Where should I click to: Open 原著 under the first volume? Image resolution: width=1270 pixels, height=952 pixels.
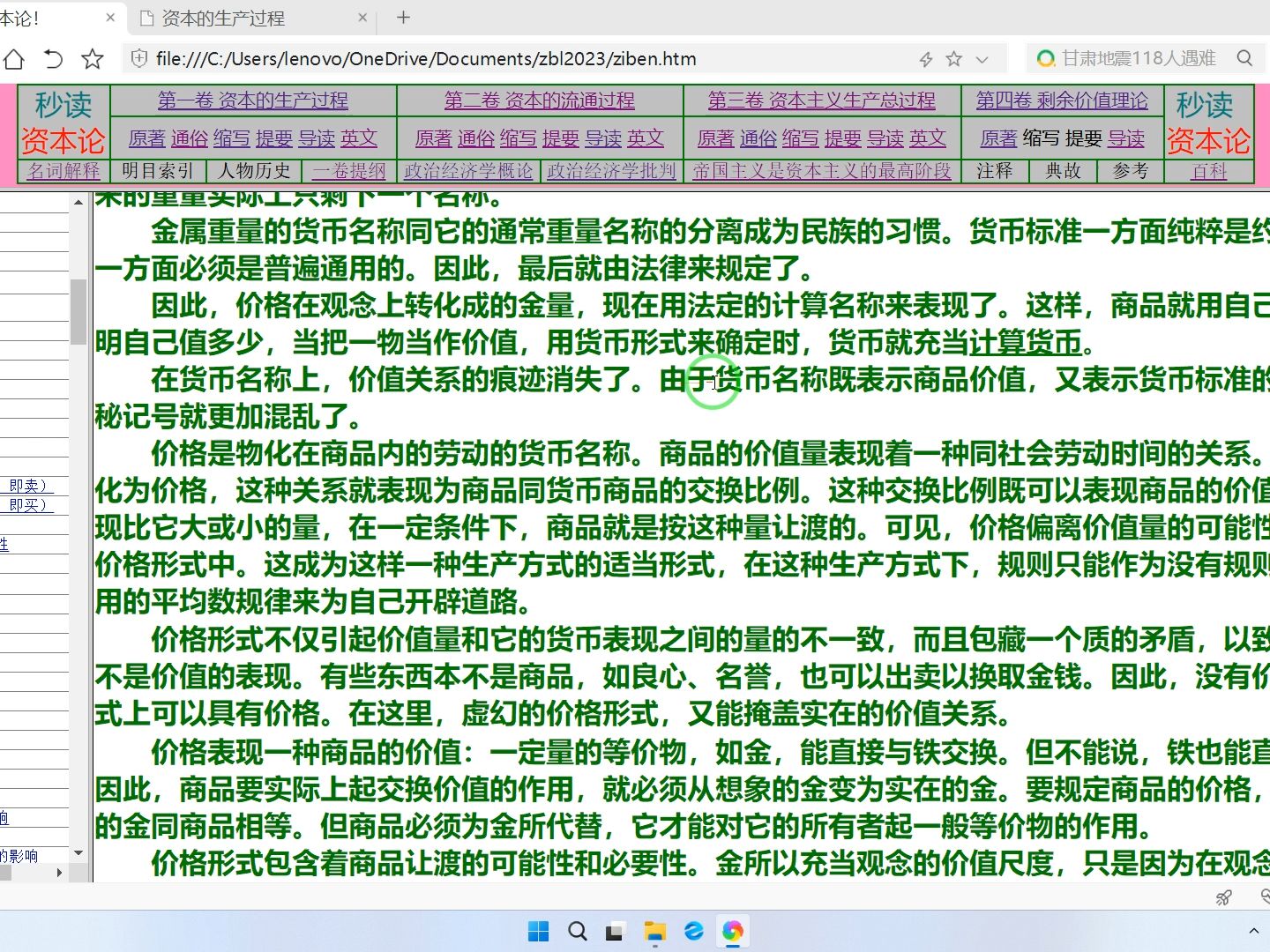pos(146,138)
